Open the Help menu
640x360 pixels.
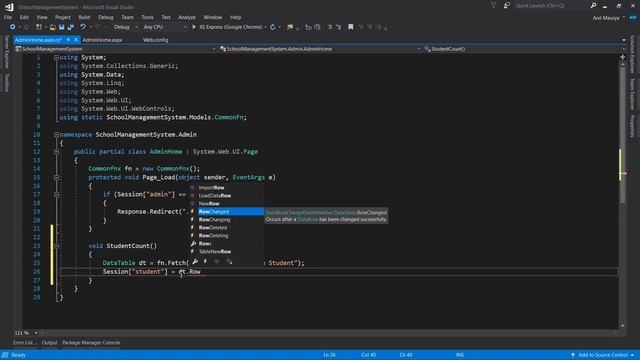click(x=236, y=17)
